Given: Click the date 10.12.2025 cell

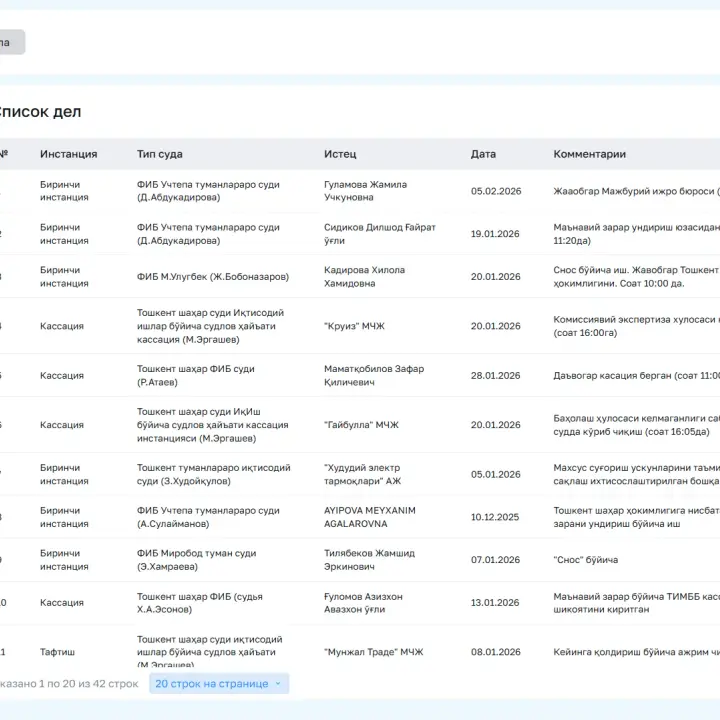Looking at the screenshot, I should point(495,517).
